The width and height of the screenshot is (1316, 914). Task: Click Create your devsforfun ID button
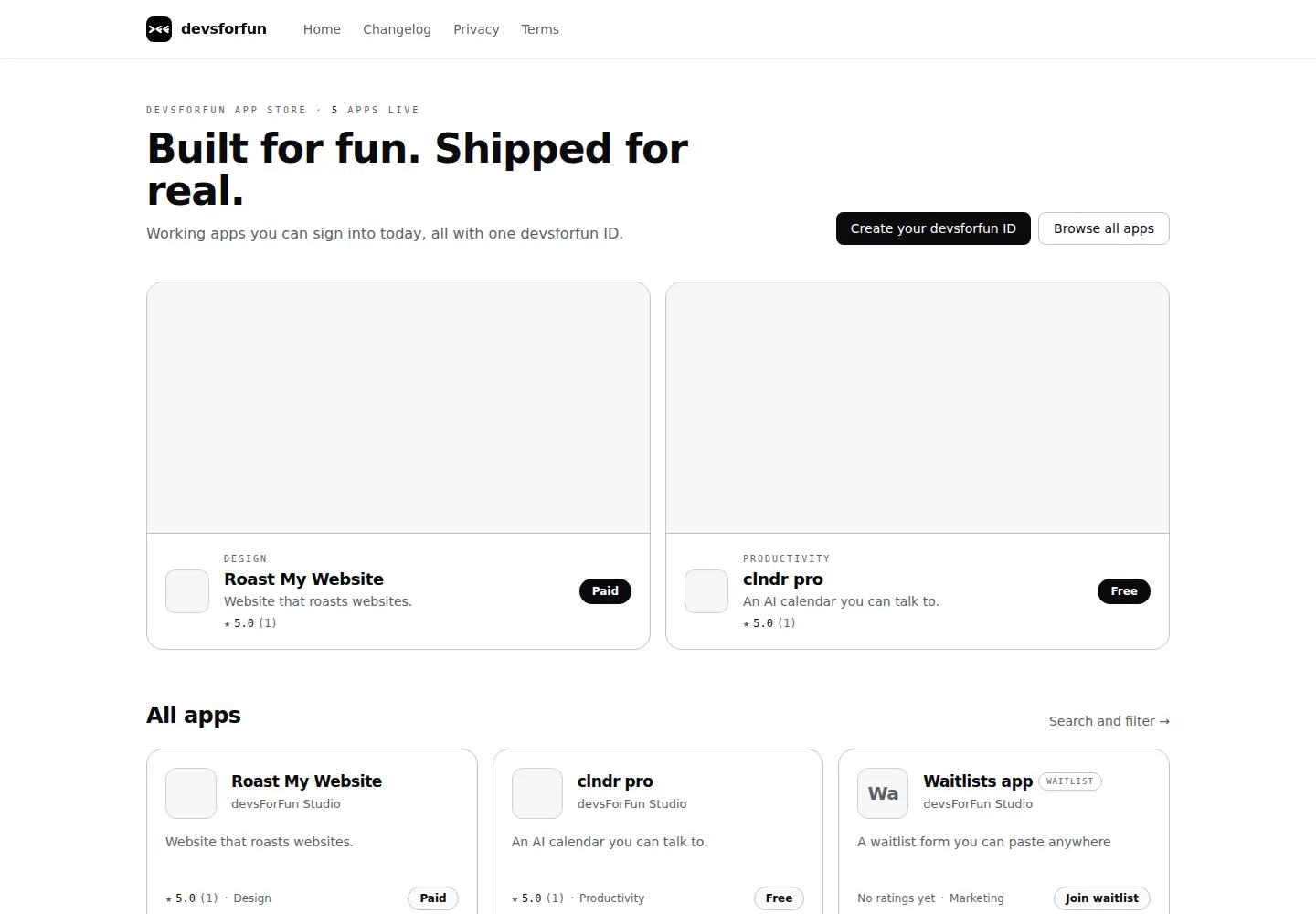pyautogui.click(x=933, y=228)
